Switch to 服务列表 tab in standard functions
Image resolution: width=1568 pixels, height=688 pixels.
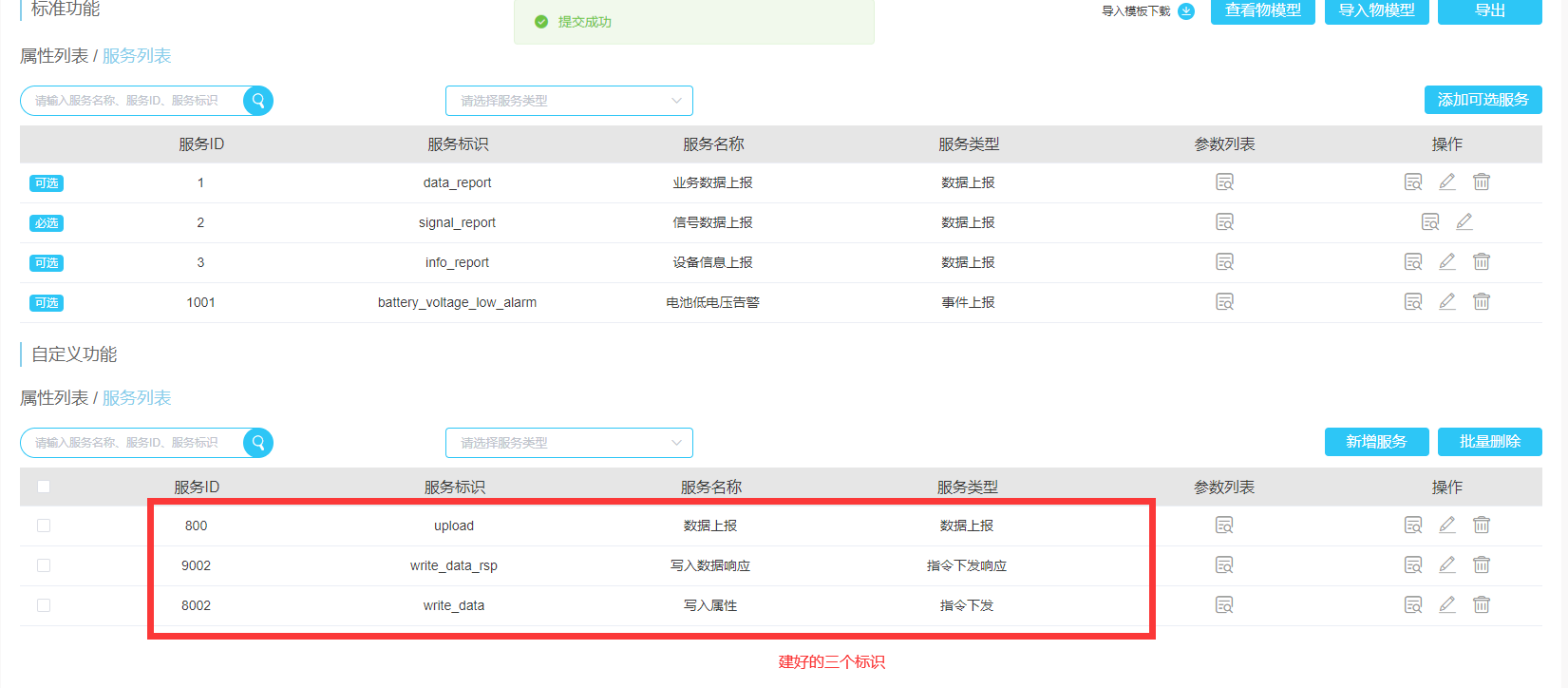click(x=137, y=56)
